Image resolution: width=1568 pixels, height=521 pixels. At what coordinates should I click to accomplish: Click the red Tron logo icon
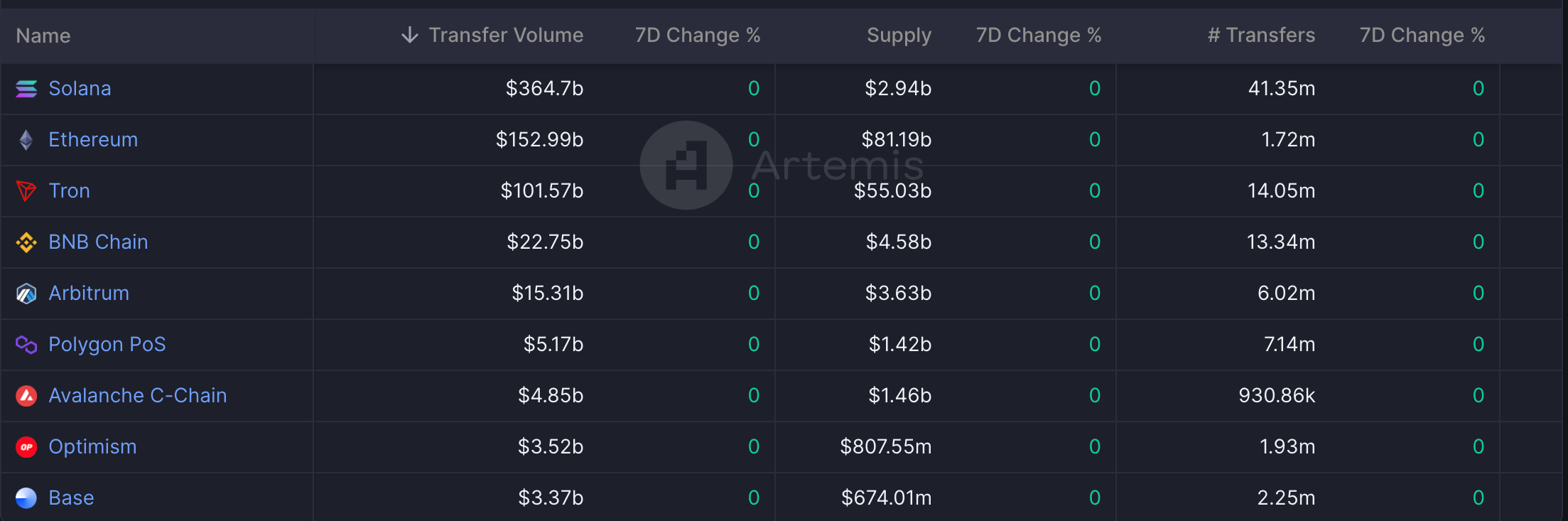[26, 191]
